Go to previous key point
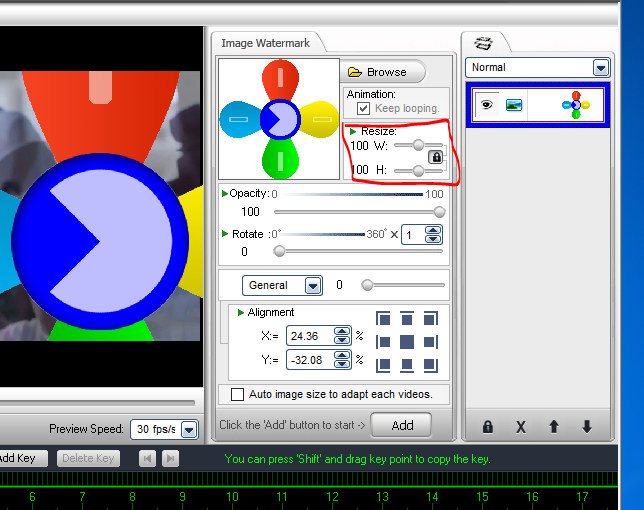Image resolution: width=644 pixels, height=510 pixels. (x=147, y=458)
